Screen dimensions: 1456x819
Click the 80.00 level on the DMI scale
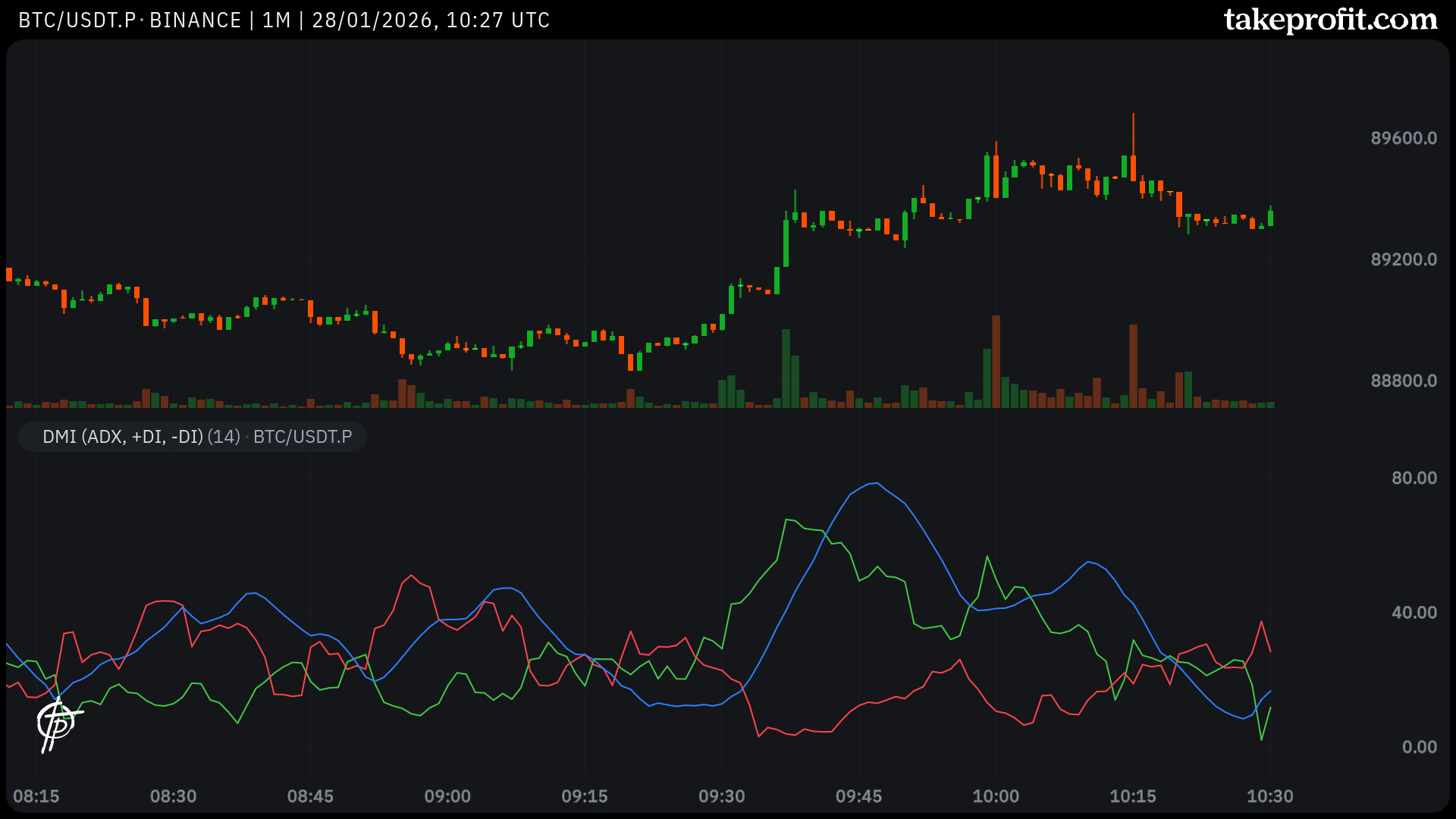[1414, 478]
